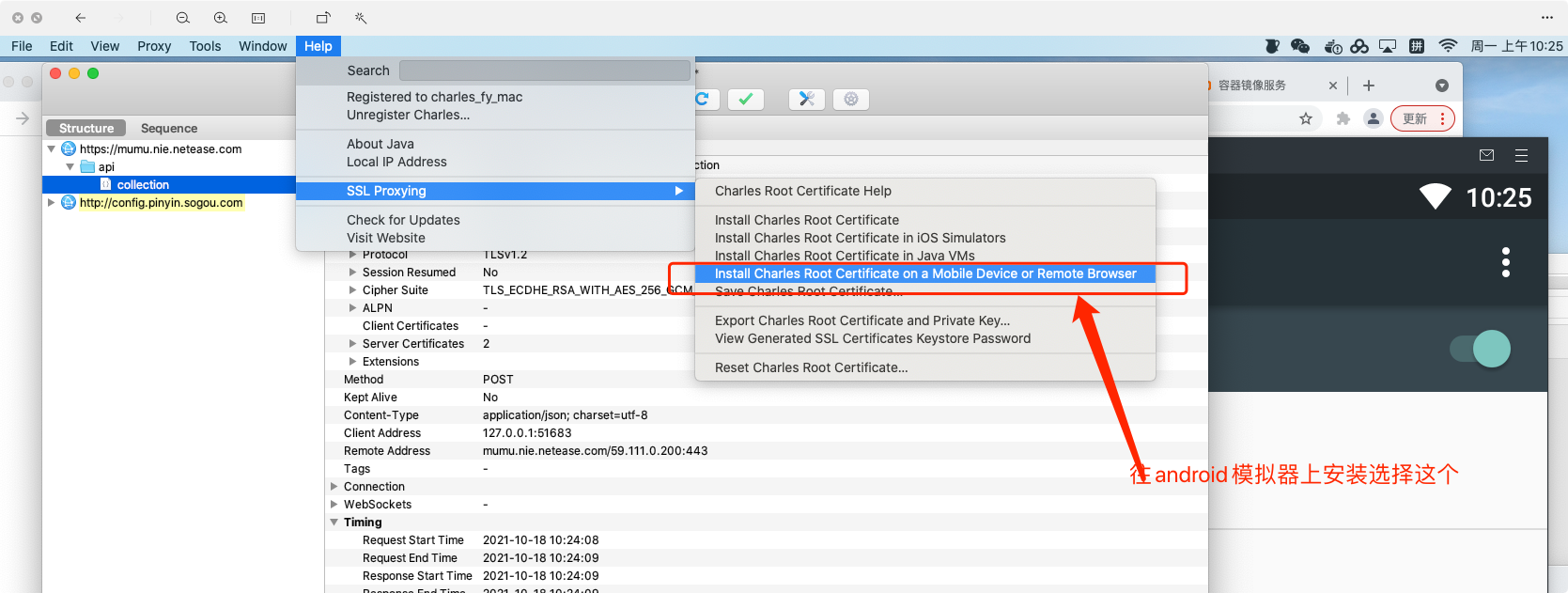This screenshot has height=593, width=1568.
Task: Open the Window menu
Action: click(x=262, y=46)
